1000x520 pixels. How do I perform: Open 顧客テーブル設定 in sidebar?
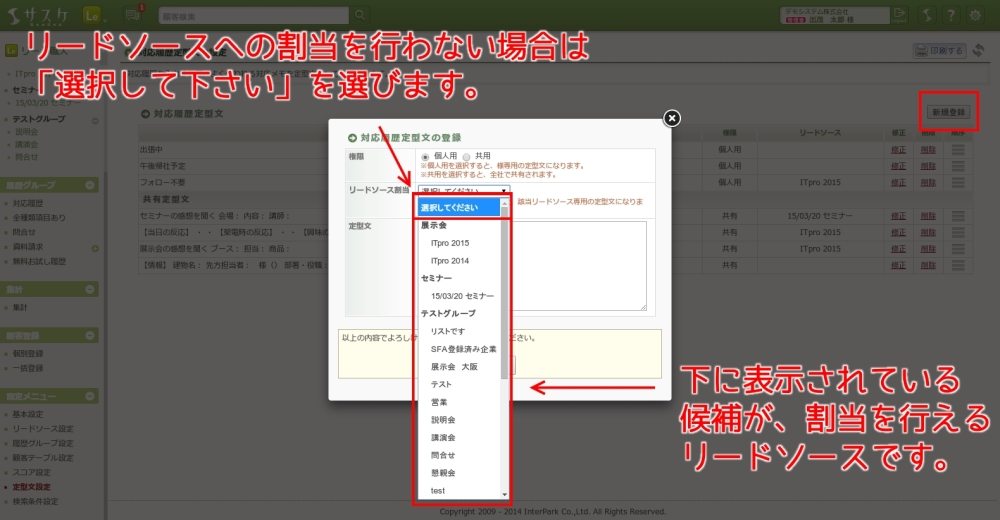click(43, 458)
